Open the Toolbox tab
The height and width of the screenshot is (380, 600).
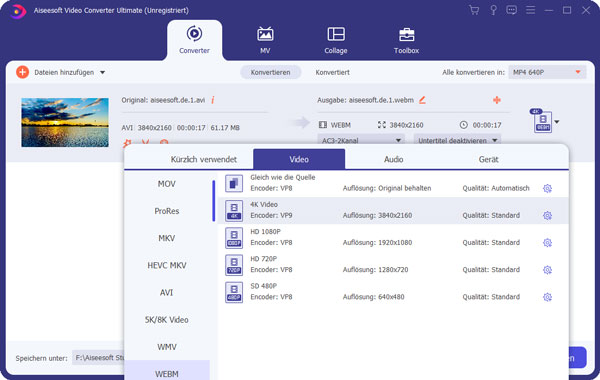(406, 40)
